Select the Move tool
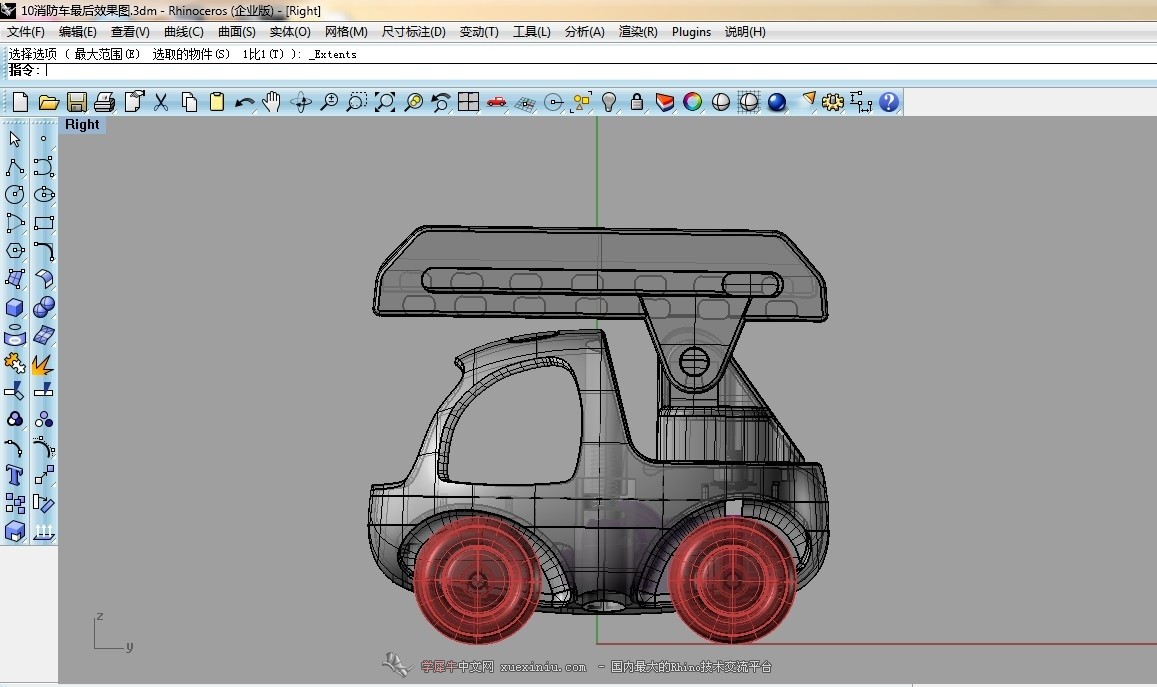Viewport: 1157px width, 687px height. pos(44,475)
